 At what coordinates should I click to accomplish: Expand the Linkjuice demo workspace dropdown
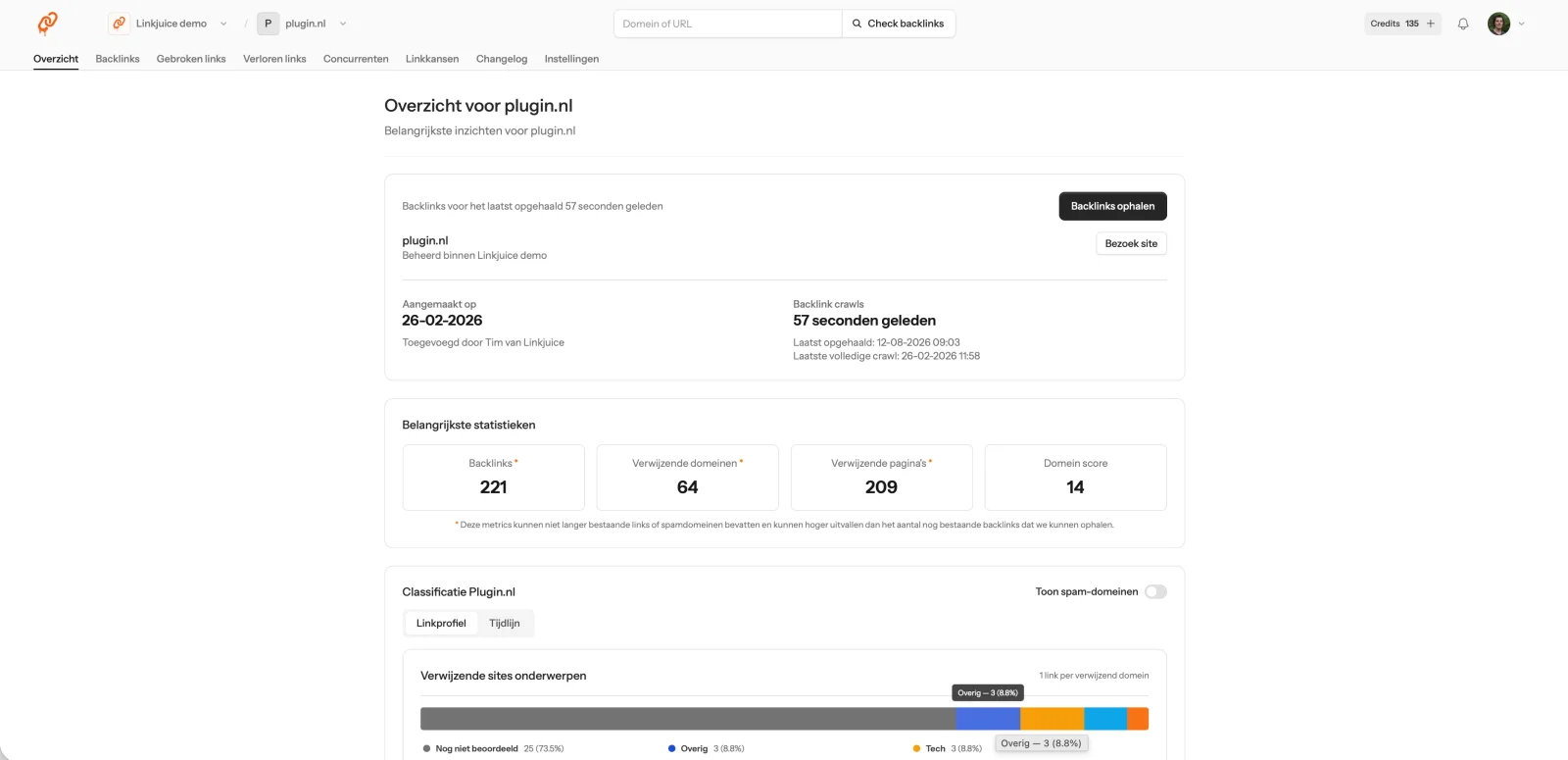[x=223, y=24]
